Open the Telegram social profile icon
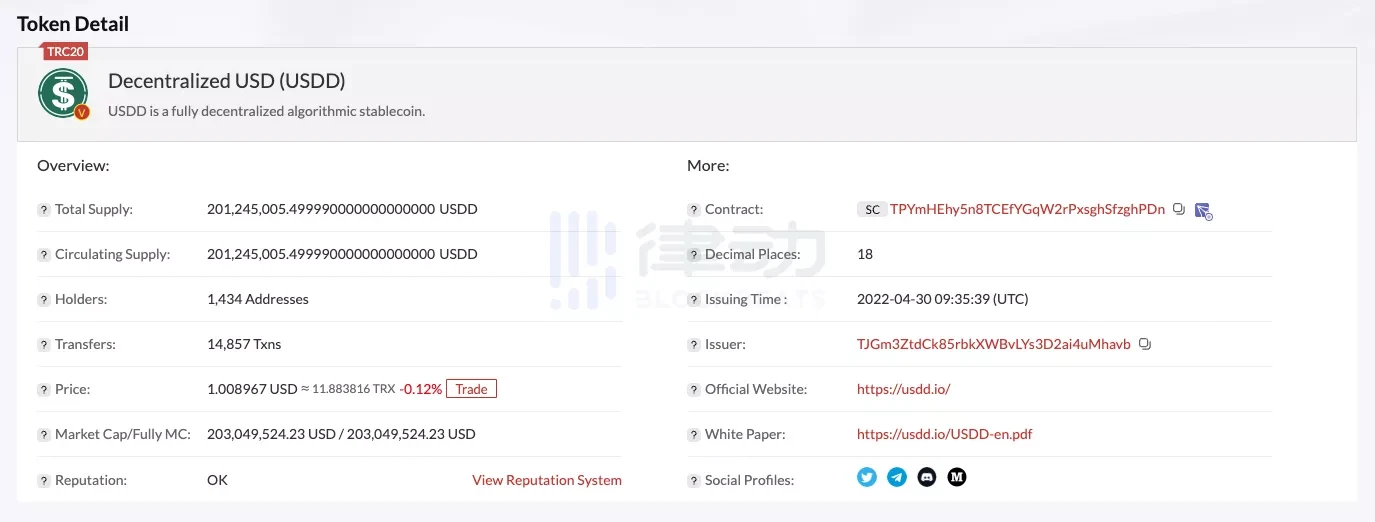The height and width of the screenshot is (522, 1375). pyautogui.click(x=897, y=477)
